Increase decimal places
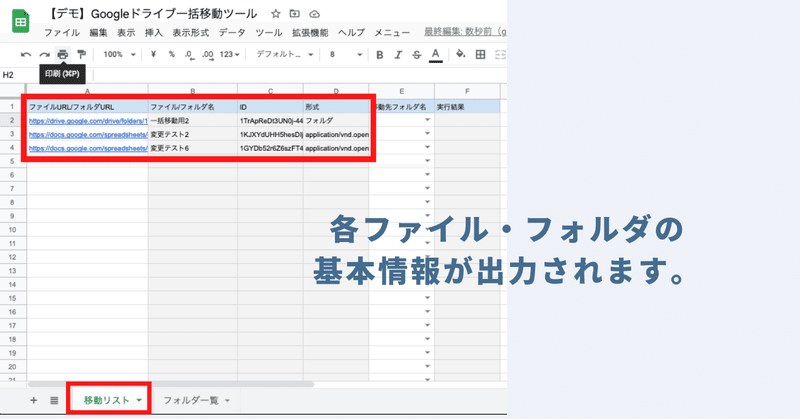This screenshot has height=419, width=800. click(x=208, y=55)
